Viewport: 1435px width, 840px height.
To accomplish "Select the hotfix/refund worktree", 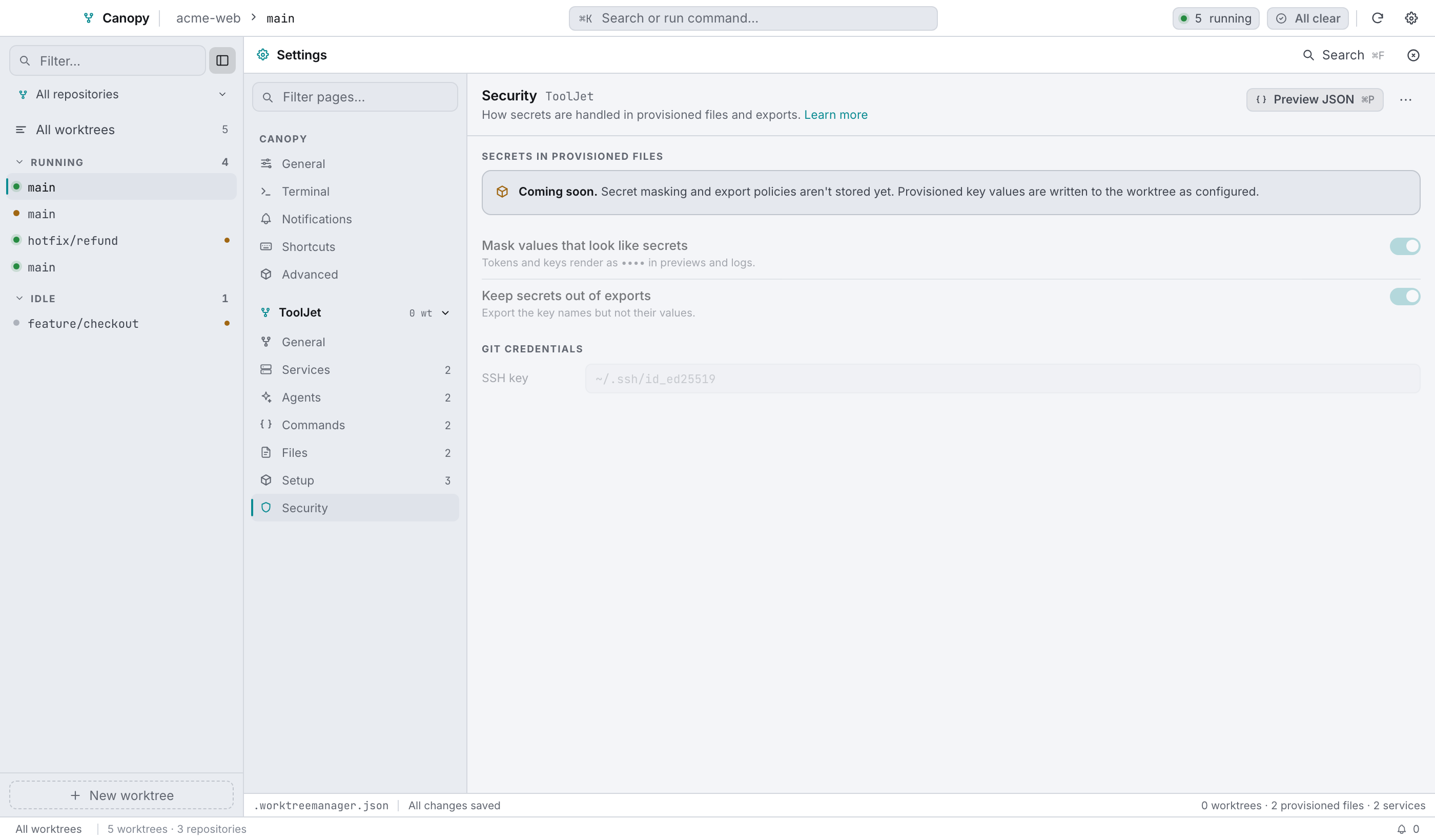I will [x=121, y=240].
